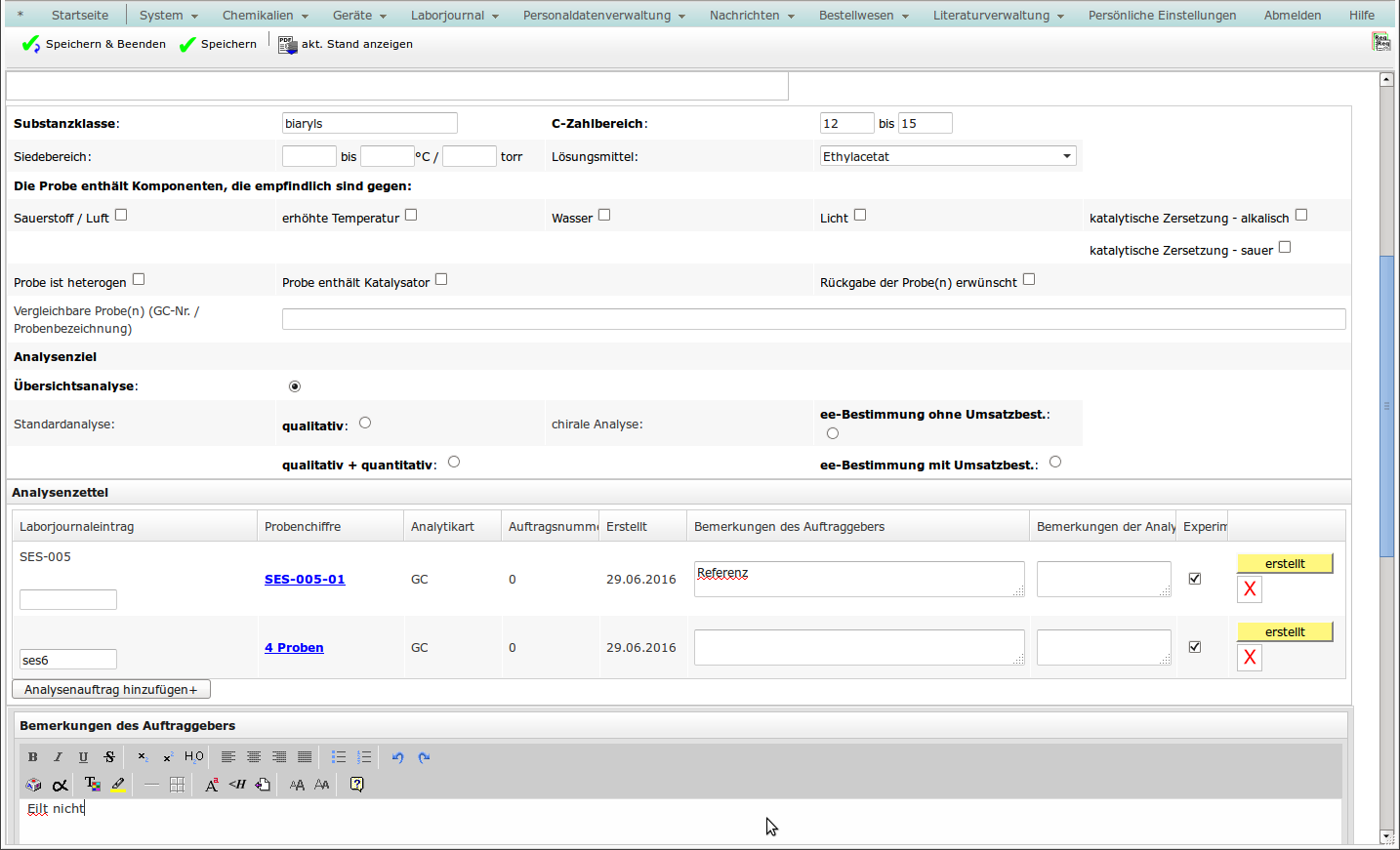Enable the Sauerstoff / Luft checkbox
This screenshot has width=1400, height=850.
click(121, 216)
